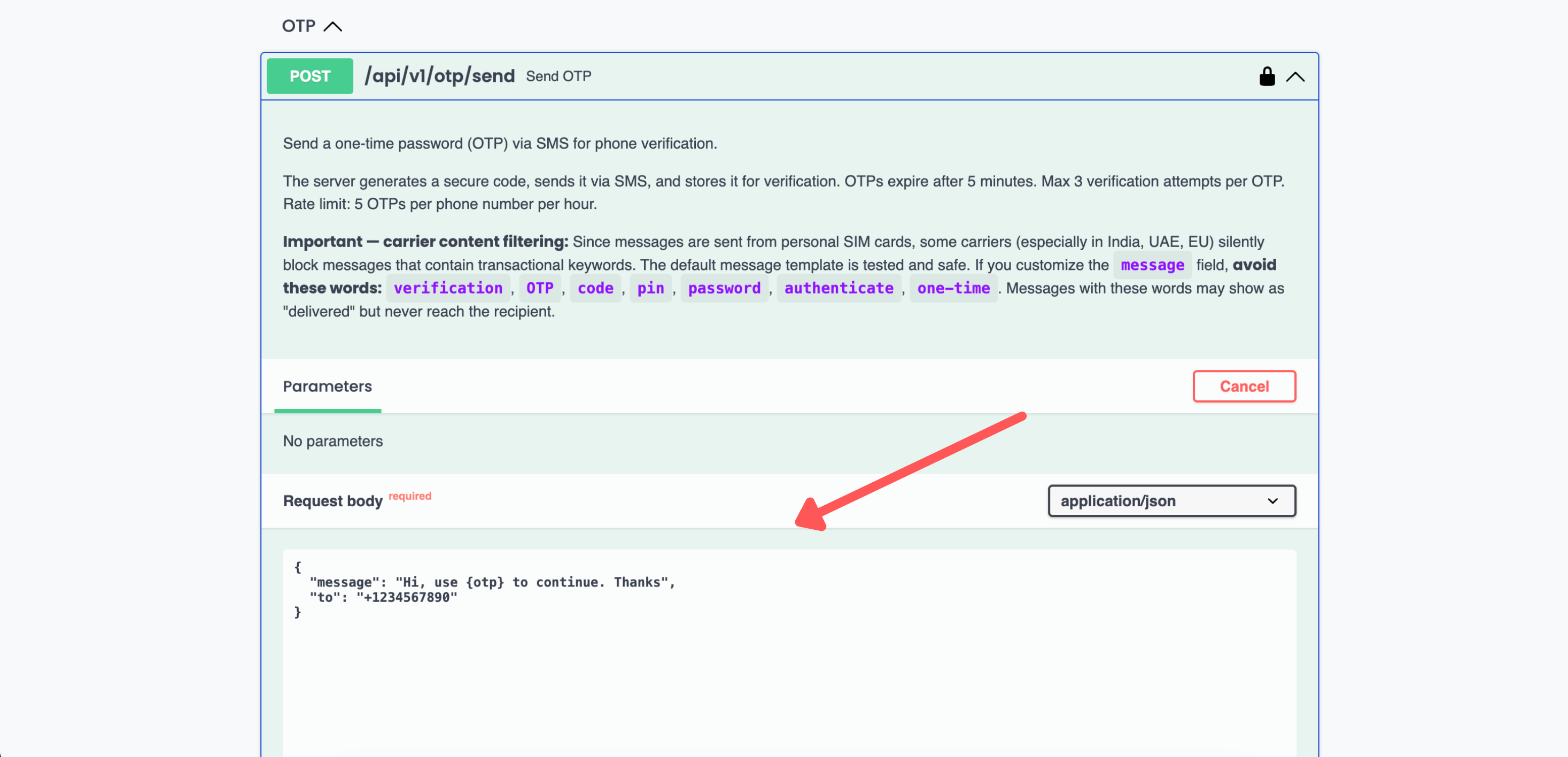Click the /api/v1/otp/send endpoint path
Viewport: 1568px width, 757px height.
pos(439,75)
